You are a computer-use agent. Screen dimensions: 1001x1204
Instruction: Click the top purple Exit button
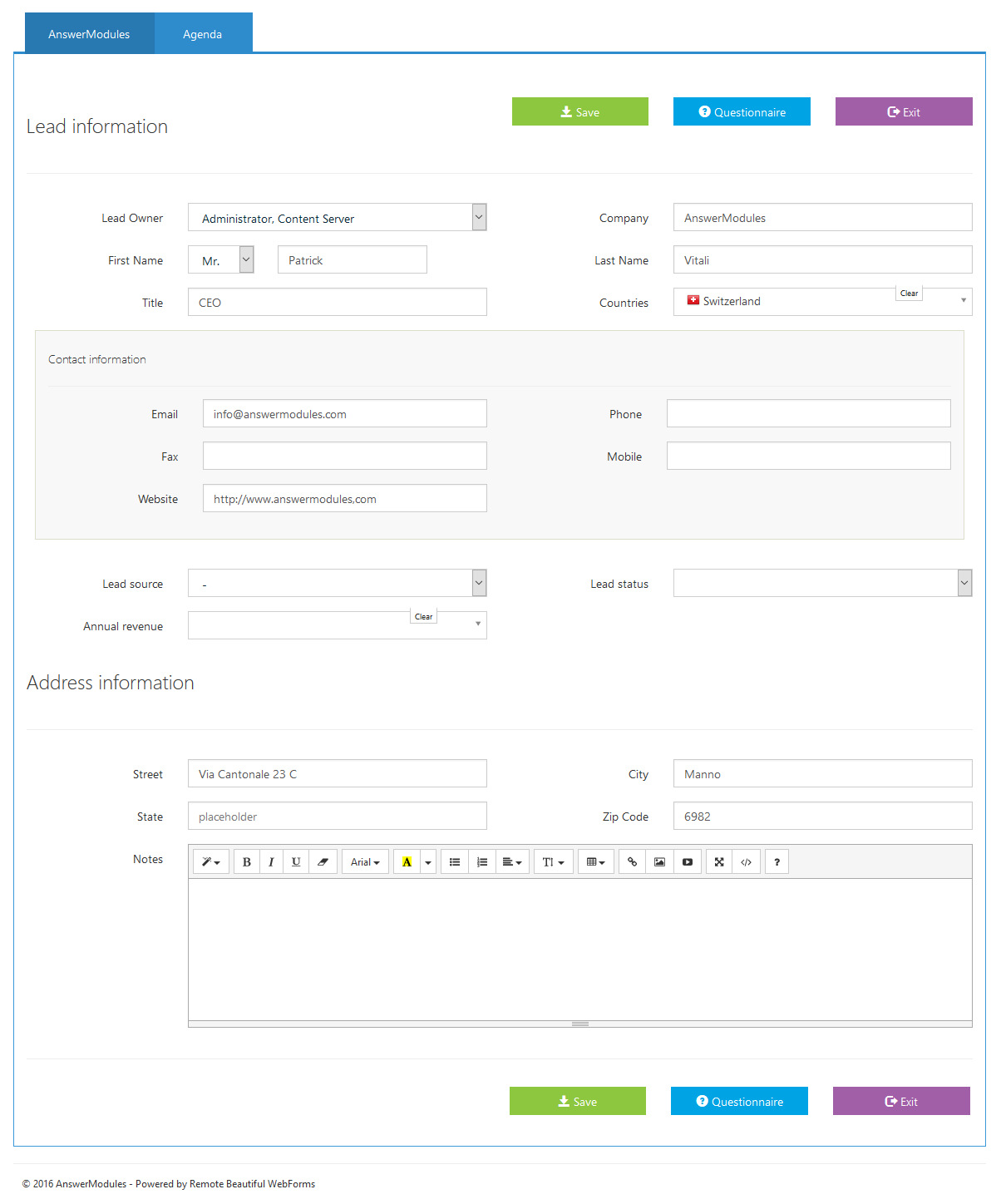904,111
